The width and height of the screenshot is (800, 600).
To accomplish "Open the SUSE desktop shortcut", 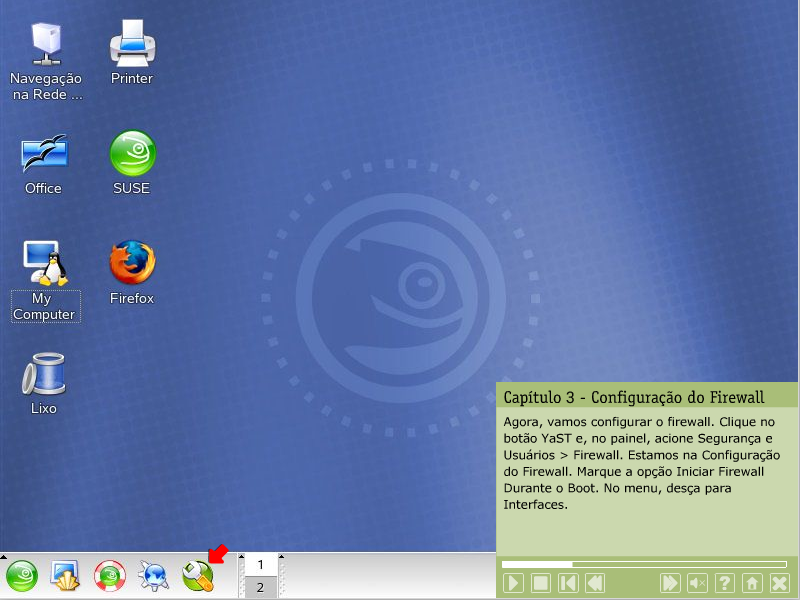I will click(132, 155).
